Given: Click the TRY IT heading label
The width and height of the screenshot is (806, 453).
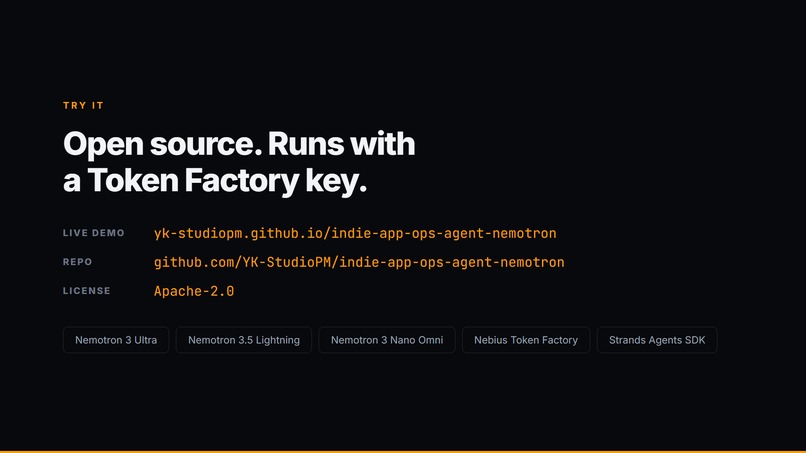Looking at the screenshot, I should (83, 105).
